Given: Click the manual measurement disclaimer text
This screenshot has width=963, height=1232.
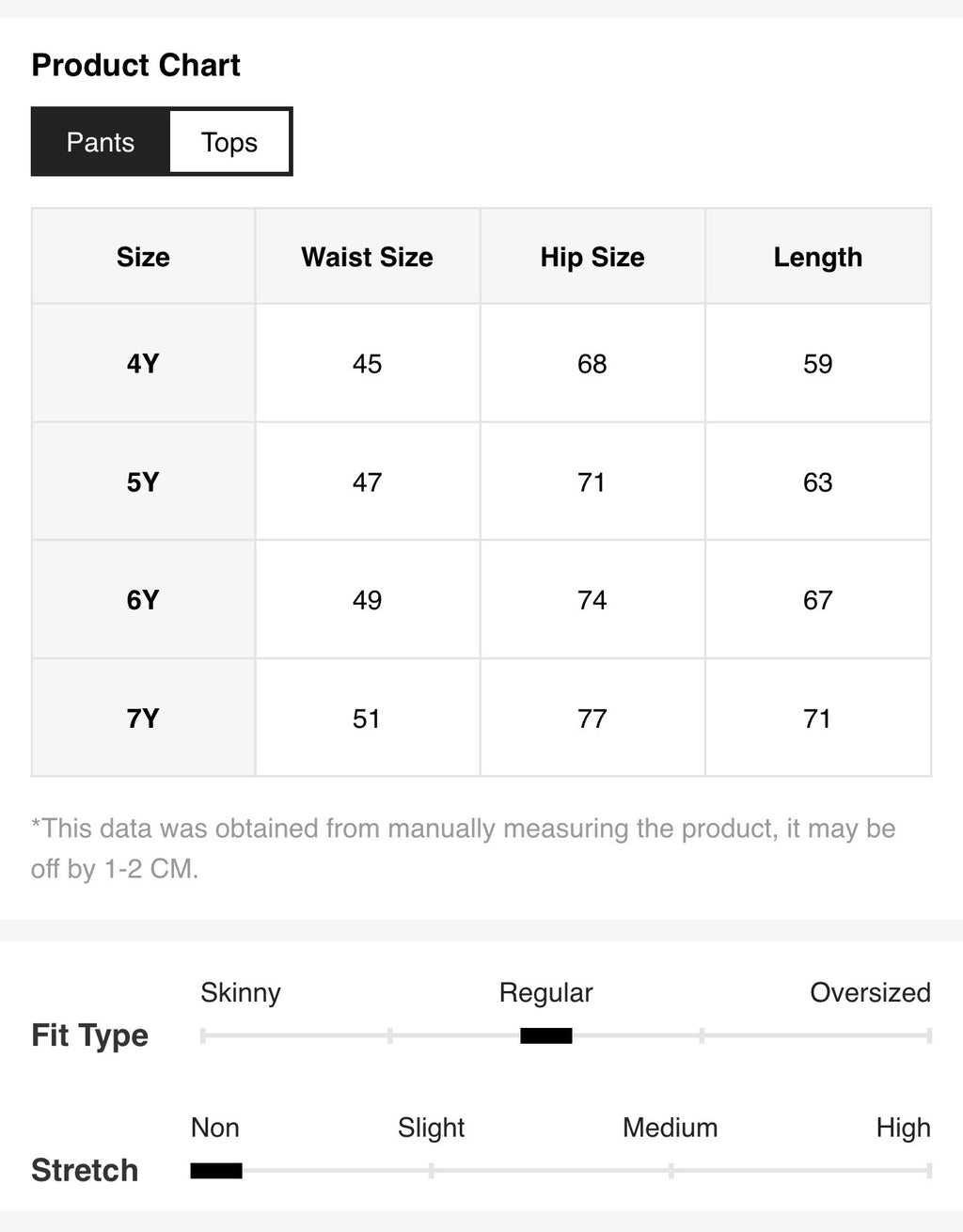Looking at the screenshot, I should [x=463, y=848].
